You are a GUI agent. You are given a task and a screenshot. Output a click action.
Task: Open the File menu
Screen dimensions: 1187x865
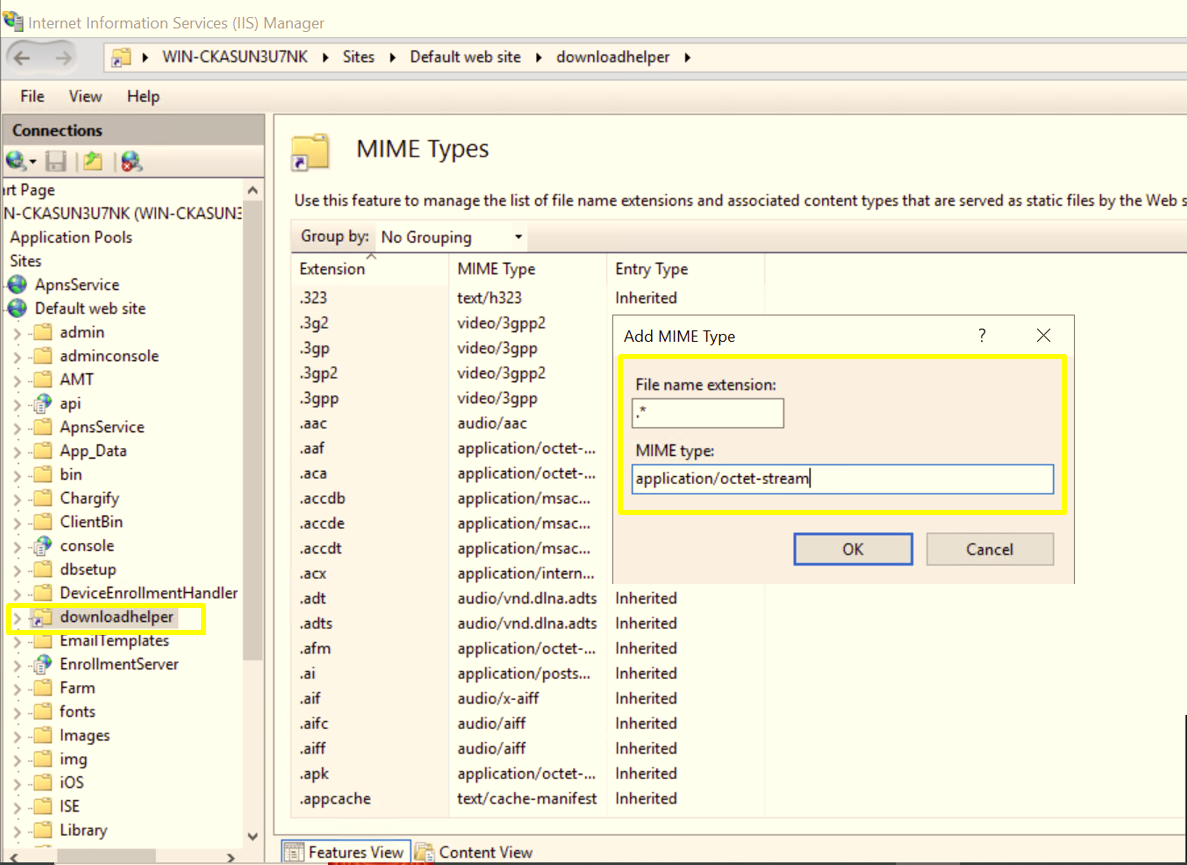click(32, 96)
